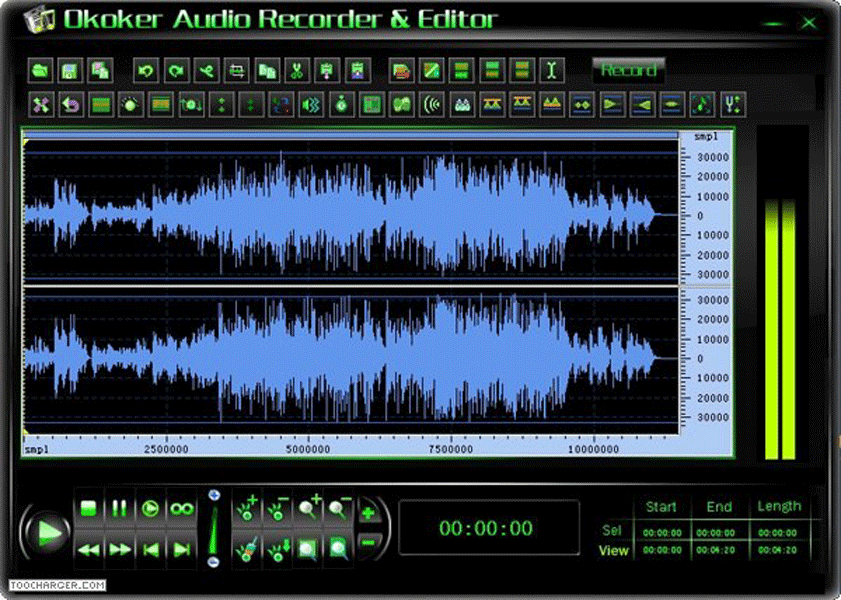Click the View row Length value 00:04:20
Screen dimensions: 841x600
777,551
